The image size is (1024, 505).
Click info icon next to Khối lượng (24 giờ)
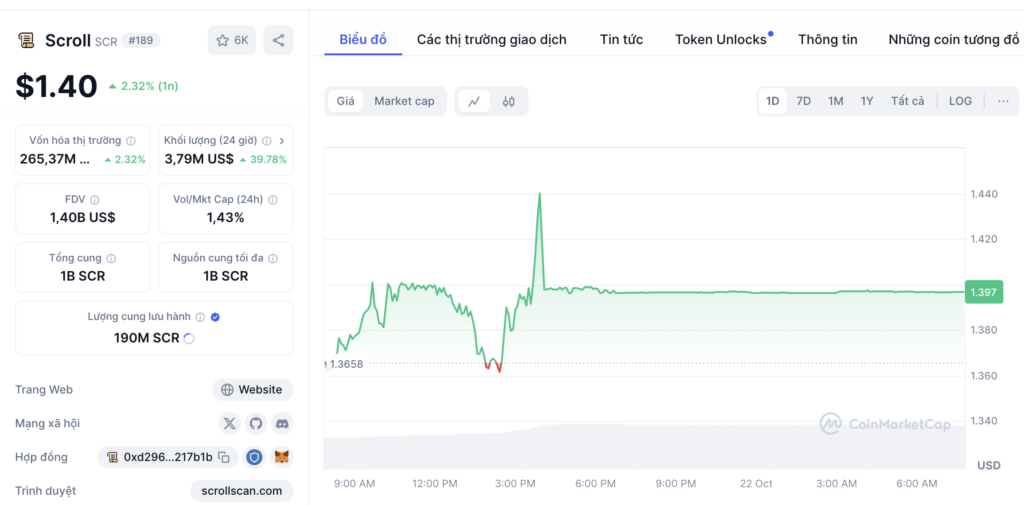[266, 140]
